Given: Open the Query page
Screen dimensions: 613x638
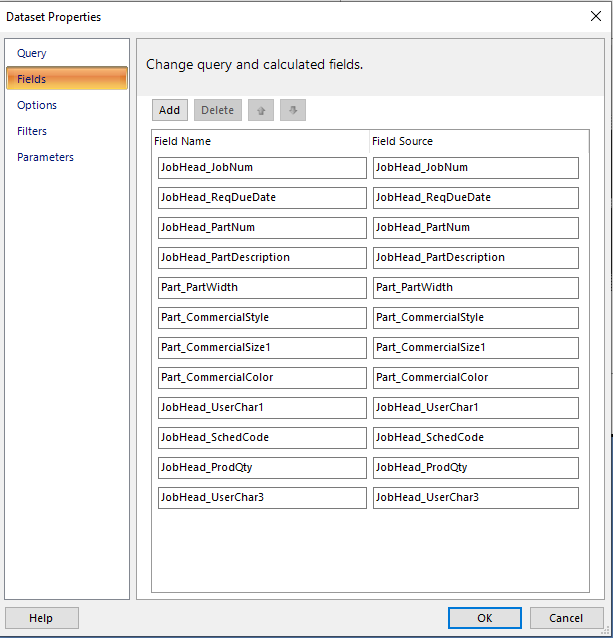Looking at the screenshot, I should [x=32, y=53].
